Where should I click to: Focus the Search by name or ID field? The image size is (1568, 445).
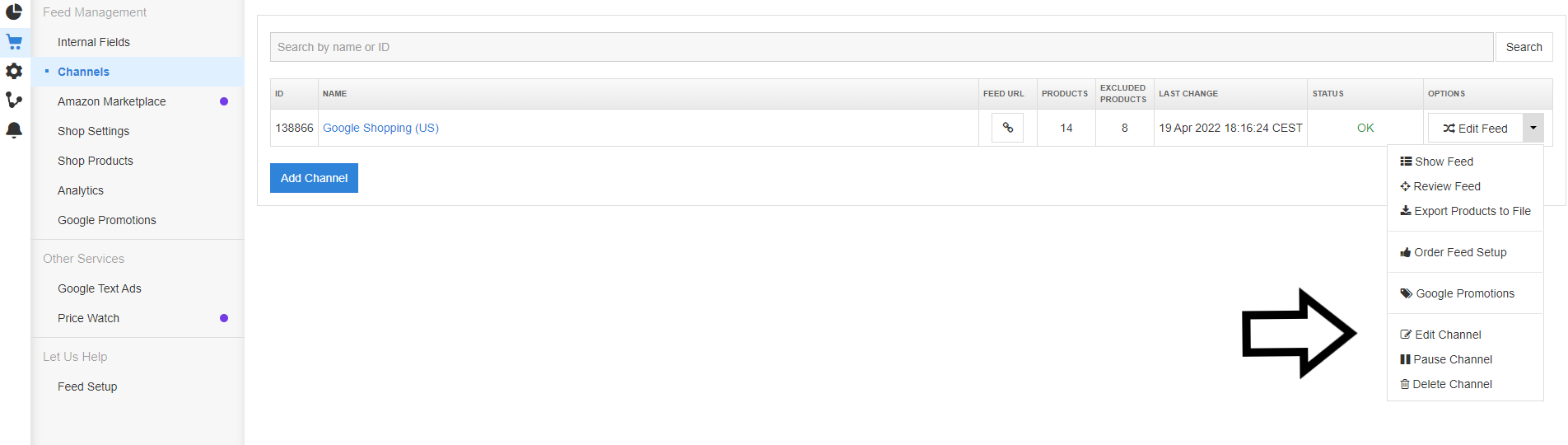point(881,47)
